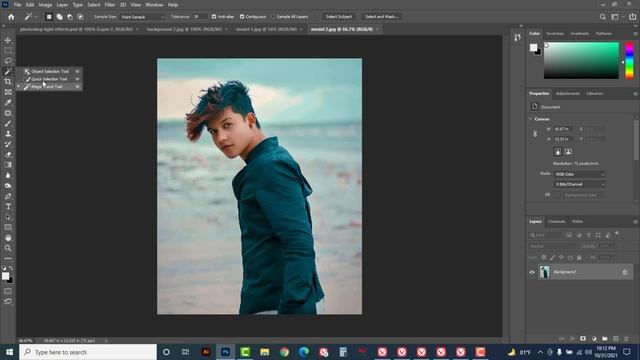Open the Bits/Channel dropdown

[x=579, y=184]
